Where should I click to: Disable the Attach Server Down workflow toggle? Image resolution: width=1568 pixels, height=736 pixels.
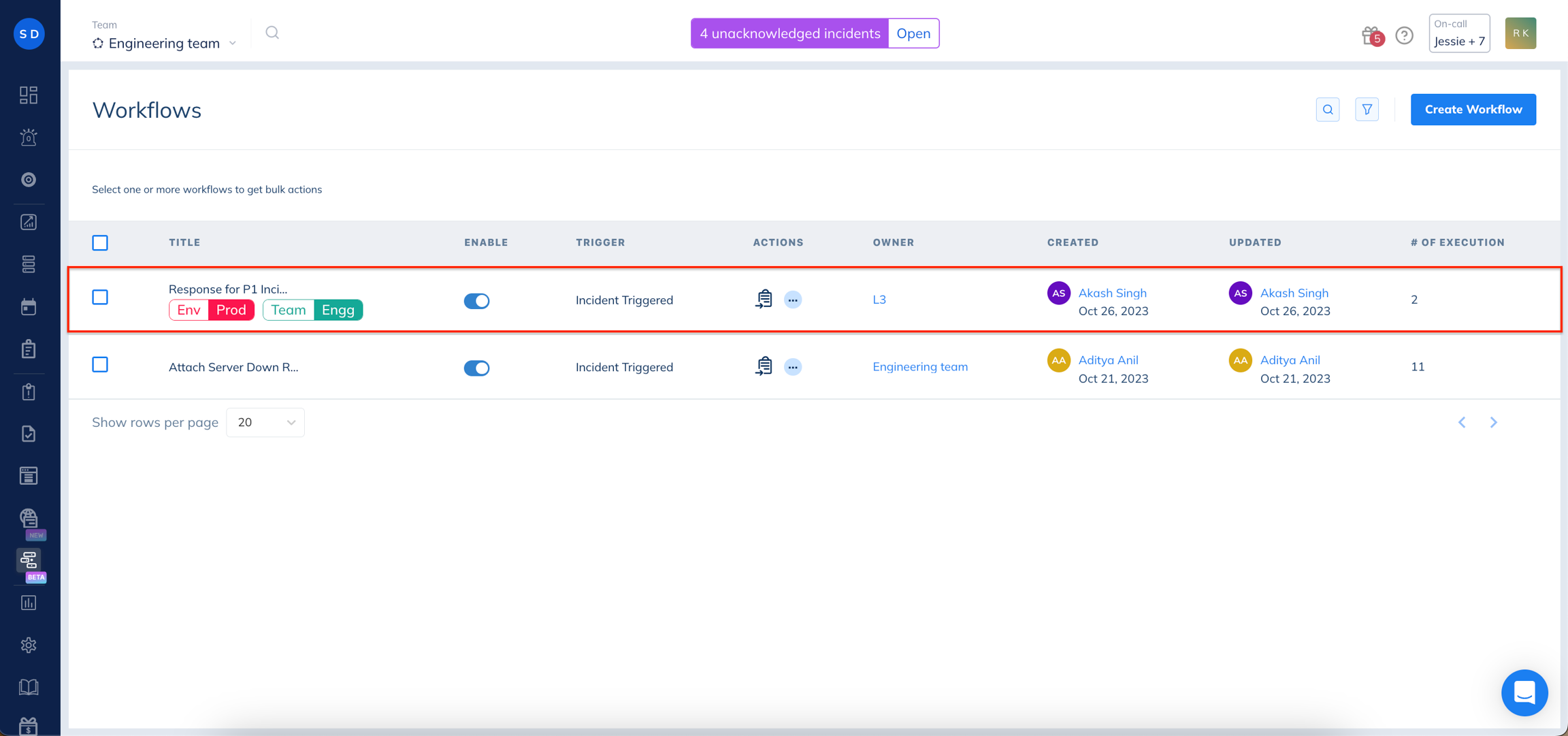click(476, 368)
